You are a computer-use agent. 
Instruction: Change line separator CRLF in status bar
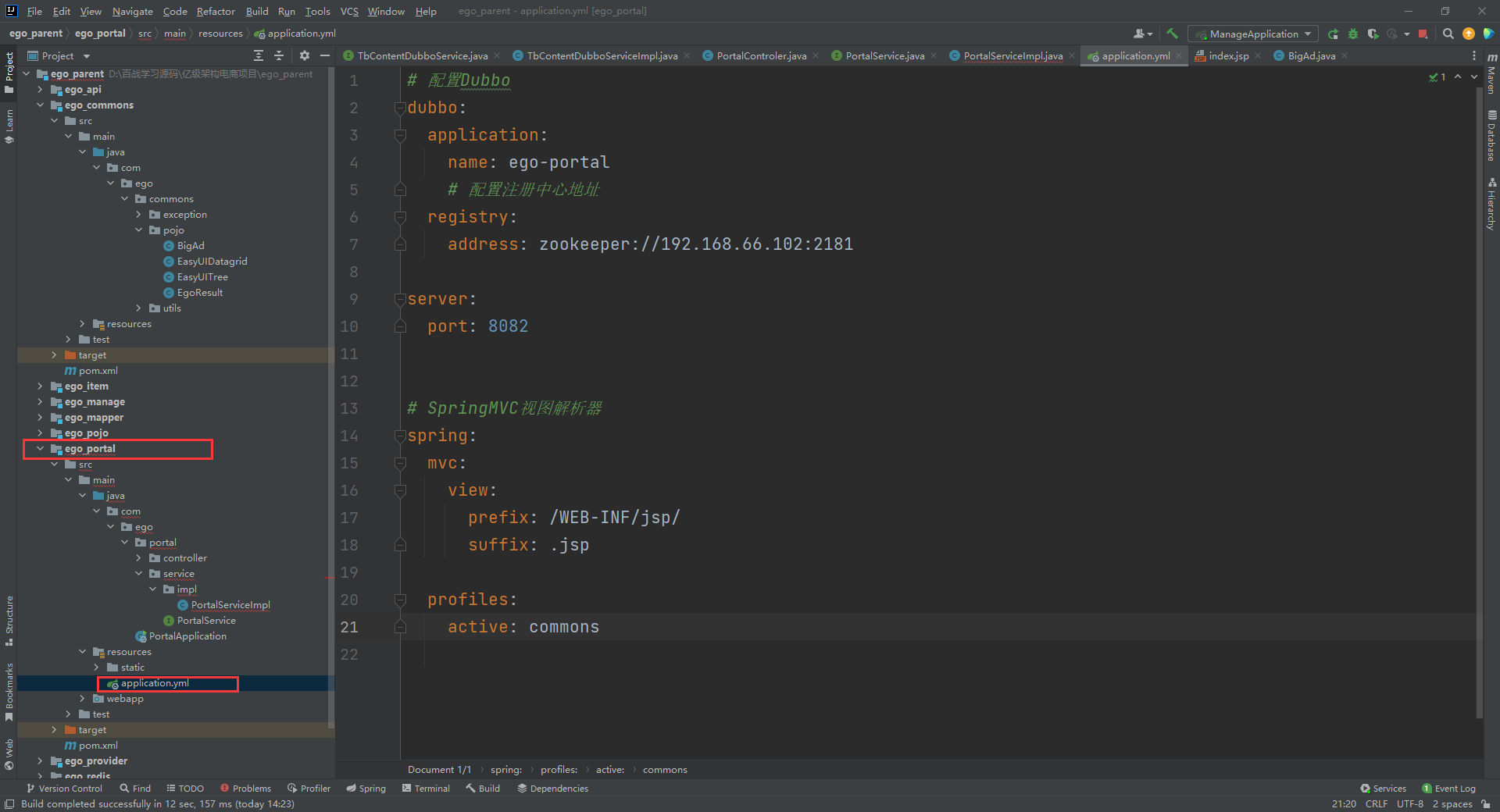coord(1377,804)
